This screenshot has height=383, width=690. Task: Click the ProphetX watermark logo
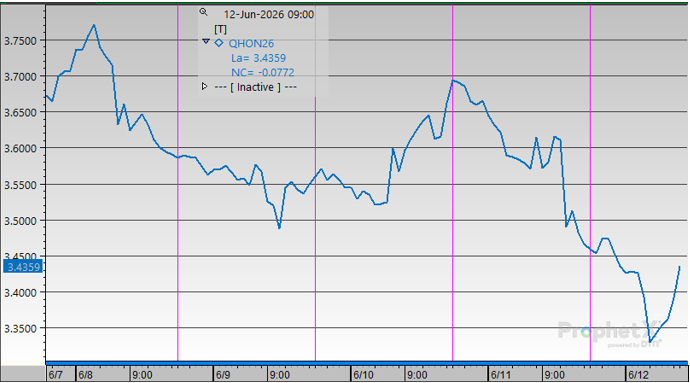(610, 333)
